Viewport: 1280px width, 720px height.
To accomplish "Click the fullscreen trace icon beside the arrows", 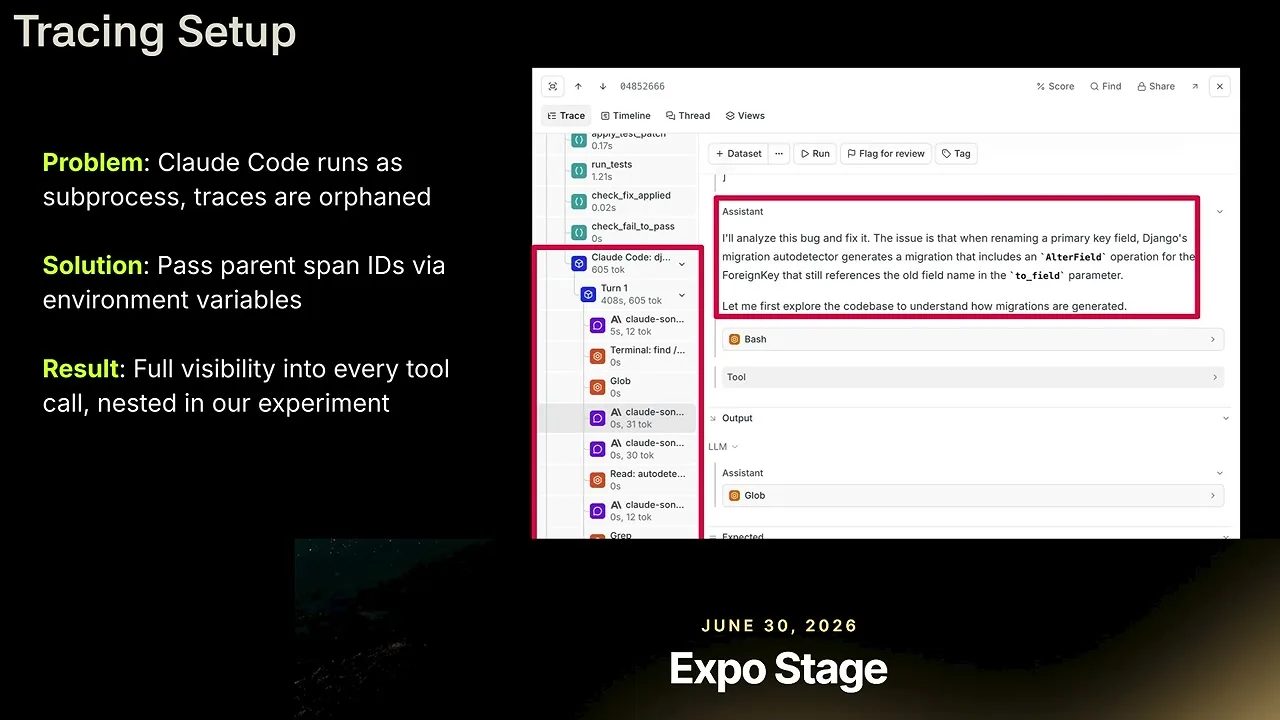I will coord(553,86).
